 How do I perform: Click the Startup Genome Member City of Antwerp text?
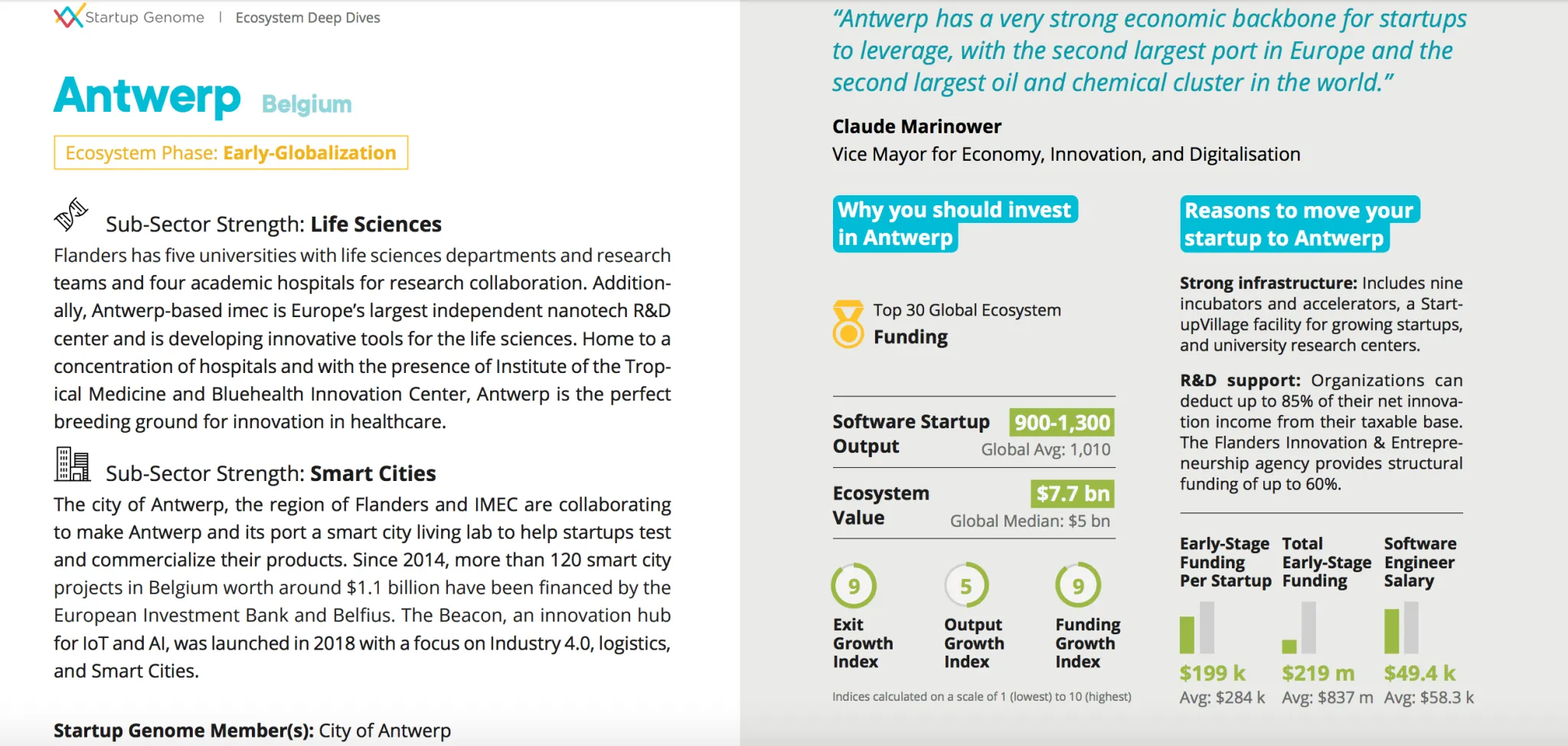[252, 730]
